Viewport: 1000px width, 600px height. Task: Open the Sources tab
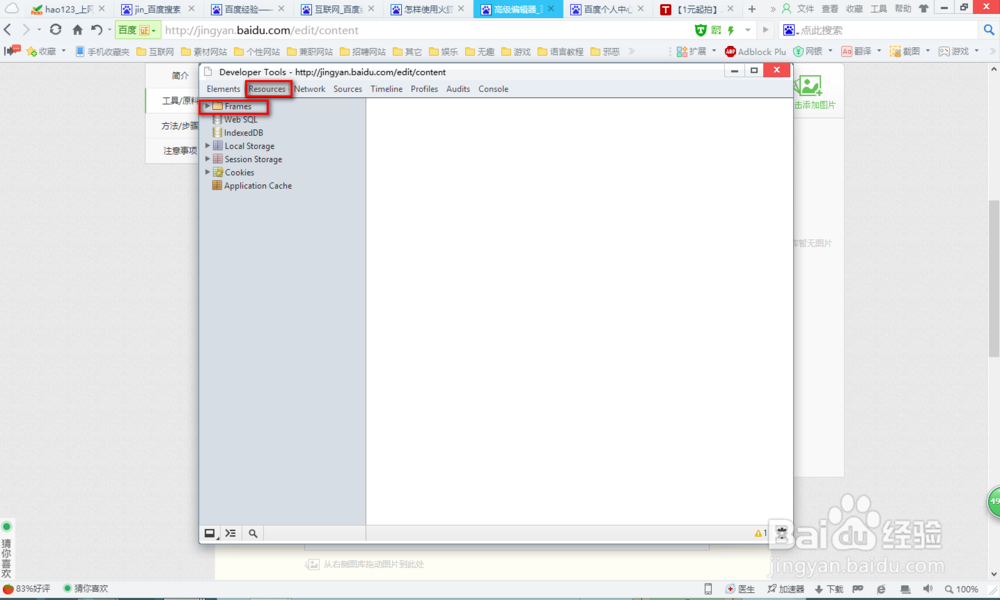[x=348, y=89]
